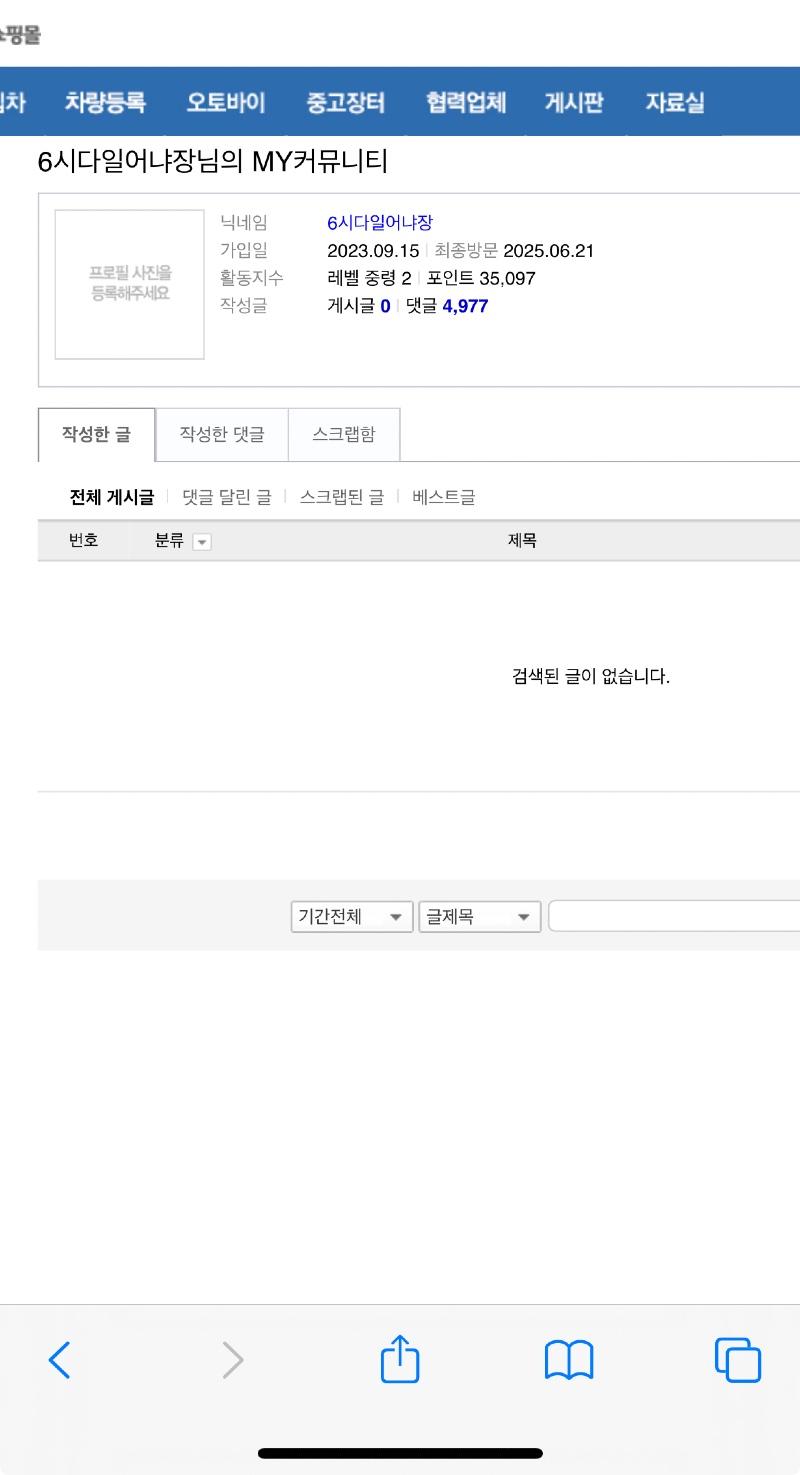Screen dimensions: 800x1475
Task: Click the 레벨 중령 2 text
Action: pyautogui.click(x=369, y=278)
